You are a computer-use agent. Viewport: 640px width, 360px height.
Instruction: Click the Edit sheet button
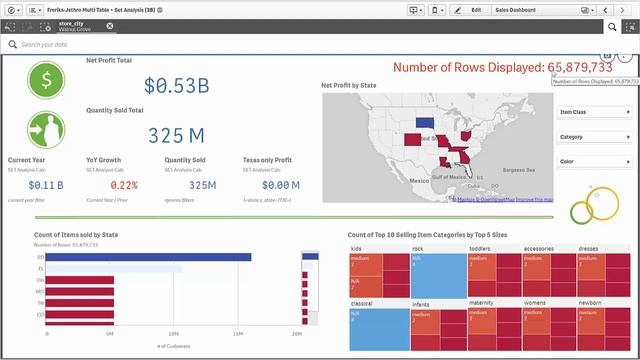point(470,10)
